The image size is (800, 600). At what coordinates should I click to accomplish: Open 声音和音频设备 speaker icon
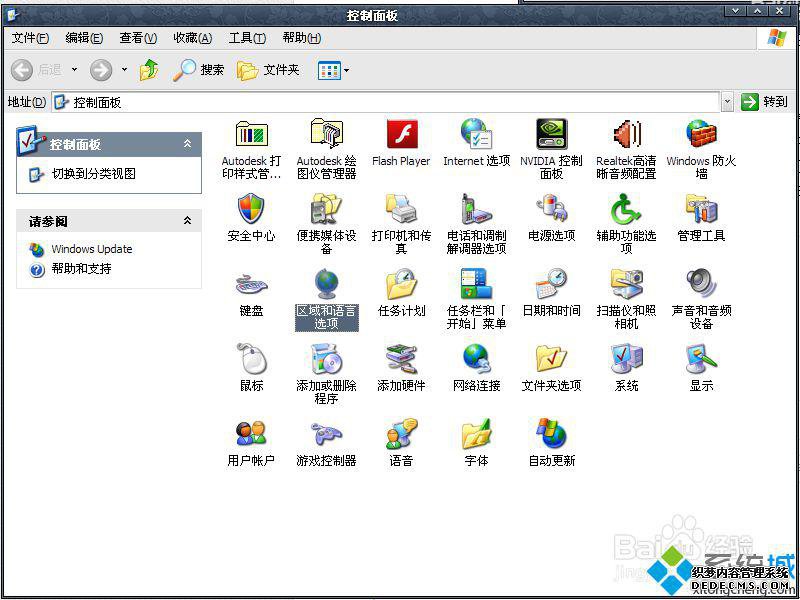[701, 285]
